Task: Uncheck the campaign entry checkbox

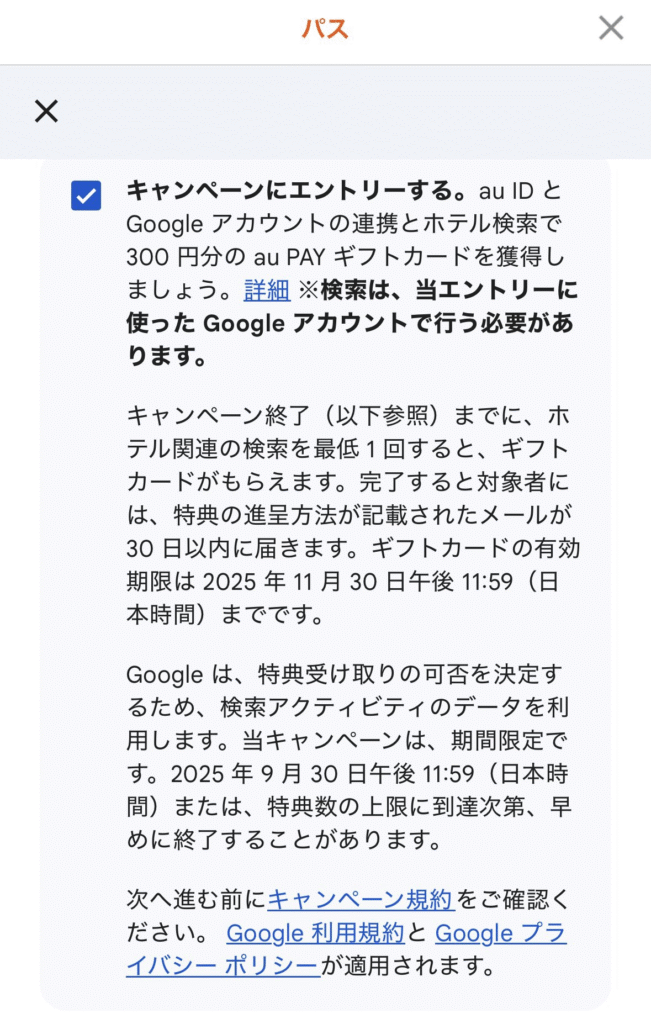Action: (x=86, y=195)
